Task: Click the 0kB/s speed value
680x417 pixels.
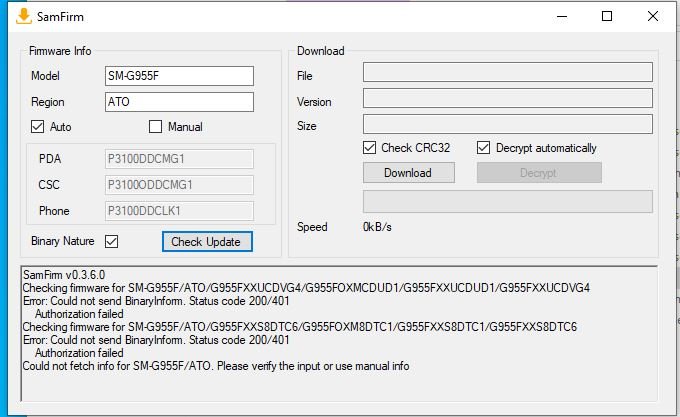Action: coord(377,227)
